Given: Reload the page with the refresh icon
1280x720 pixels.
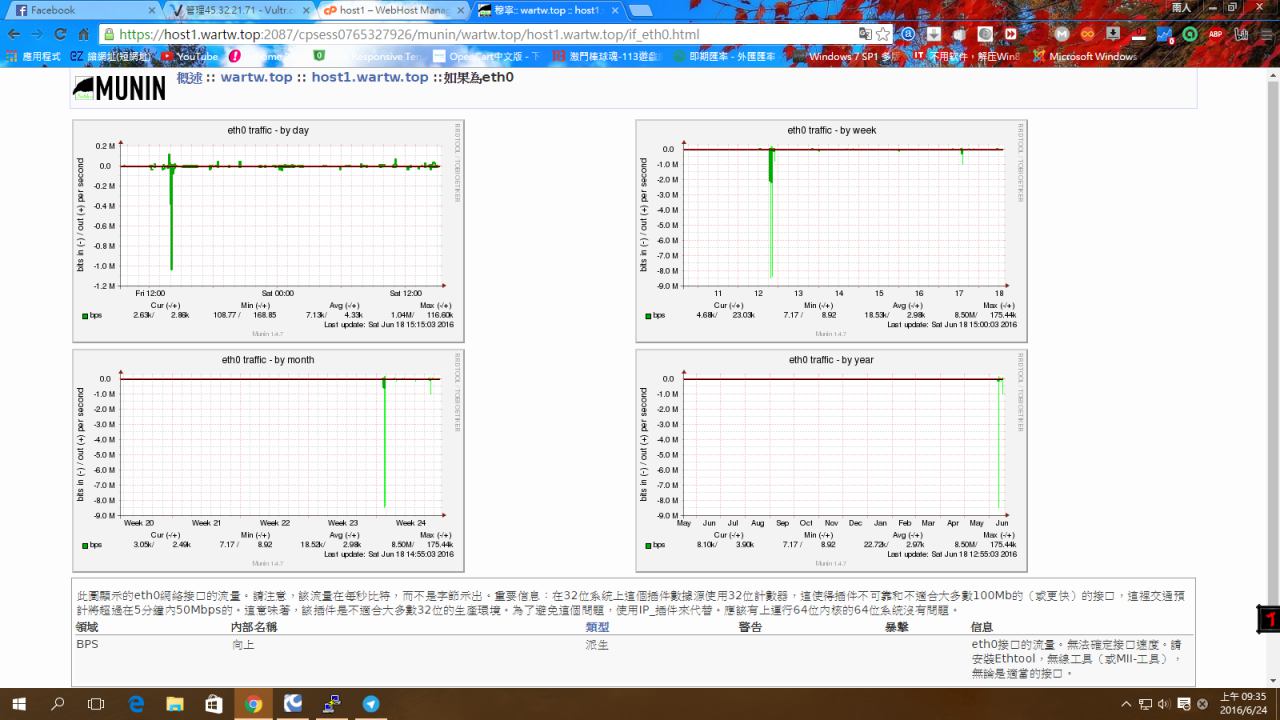Looking at the screenshot, I should tap(59, 34).
